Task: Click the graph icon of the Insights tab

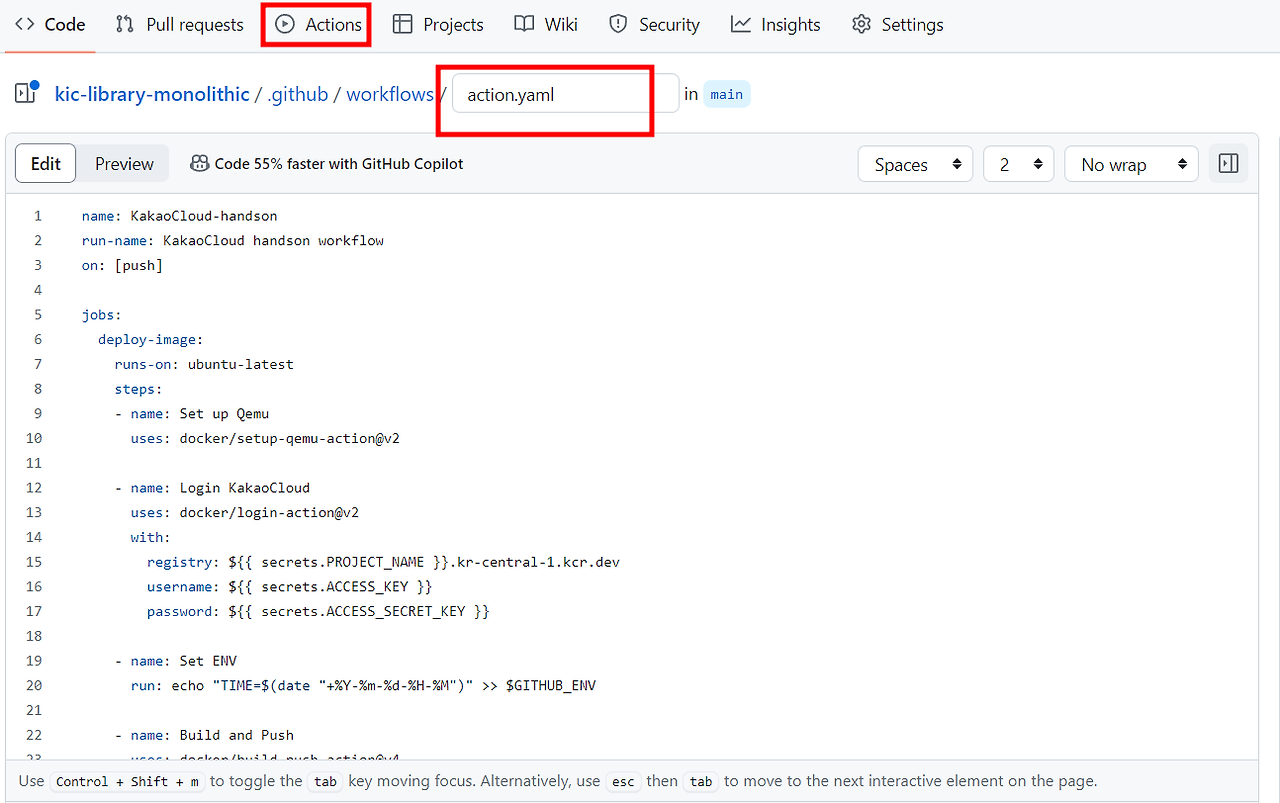Action: point(741,25)
